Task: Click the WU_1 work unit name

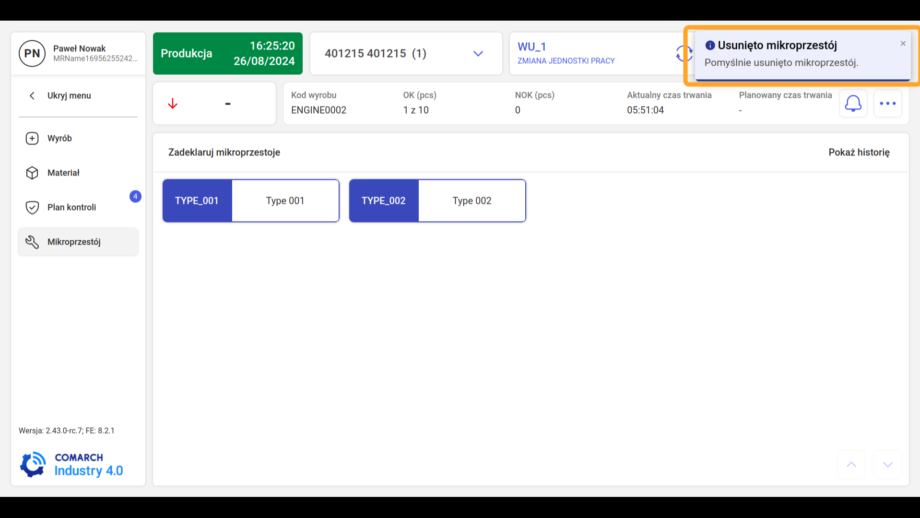Action: click(532, 46)
